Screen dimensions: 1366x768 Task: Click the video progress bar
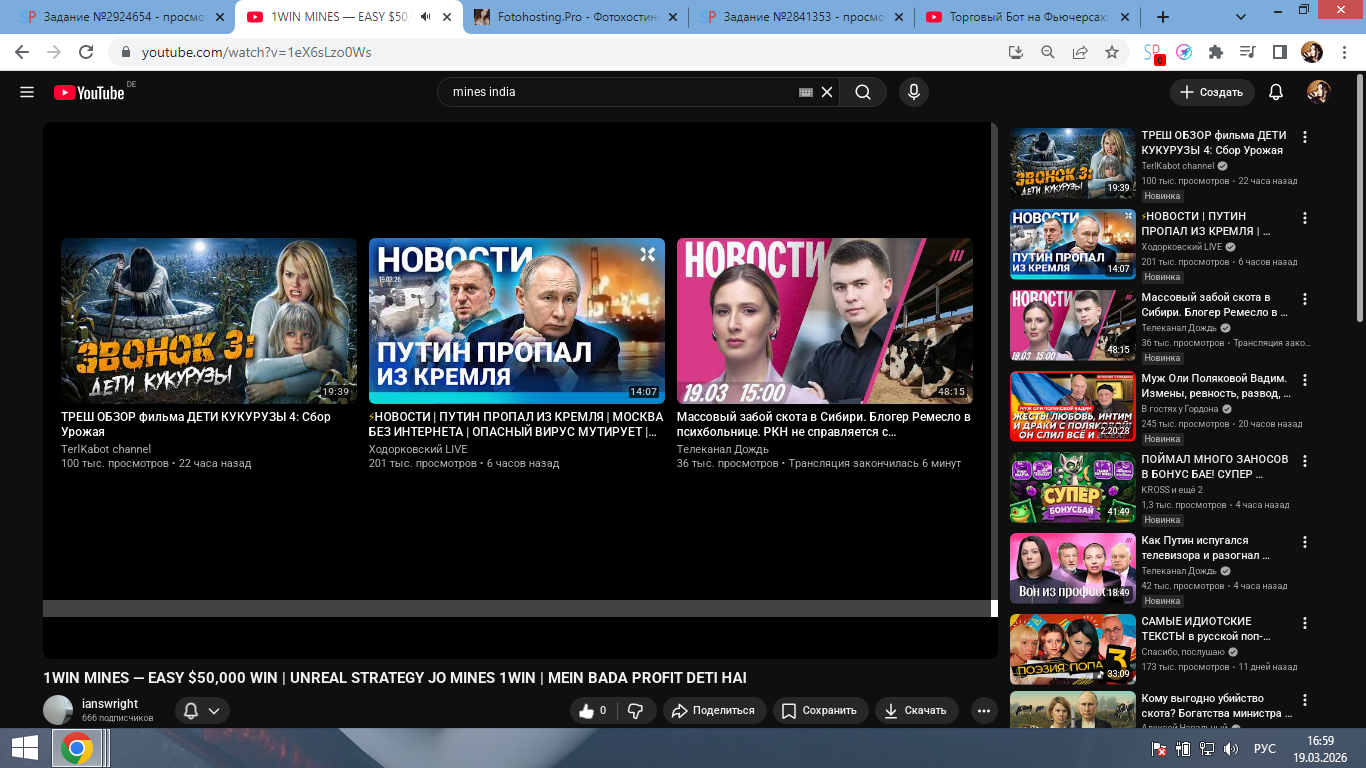click(x=516, y=608)
